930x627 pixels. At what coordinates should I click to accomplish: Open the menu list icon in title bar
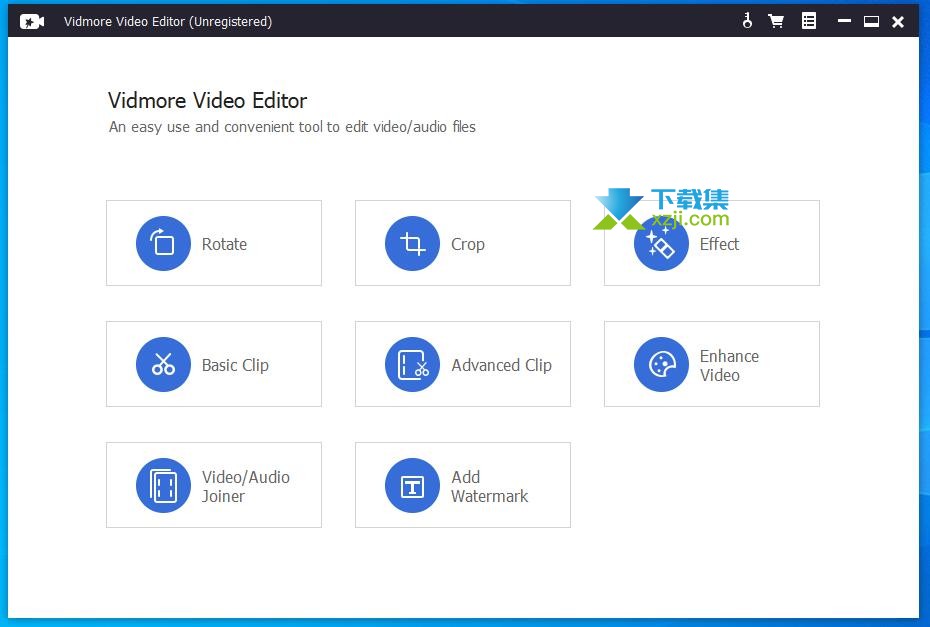coord(809,21)
